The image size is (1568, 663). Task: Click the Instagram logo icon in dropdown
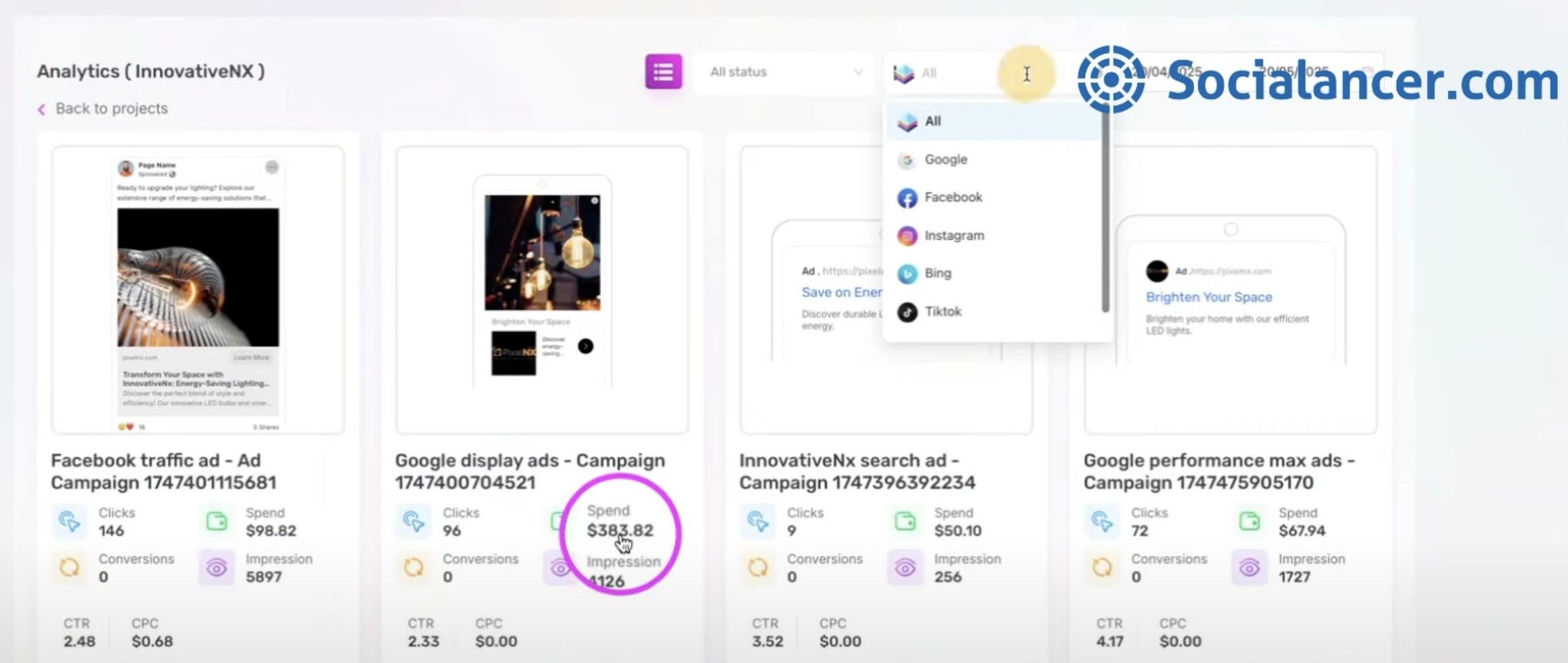[x=907, y=236]
